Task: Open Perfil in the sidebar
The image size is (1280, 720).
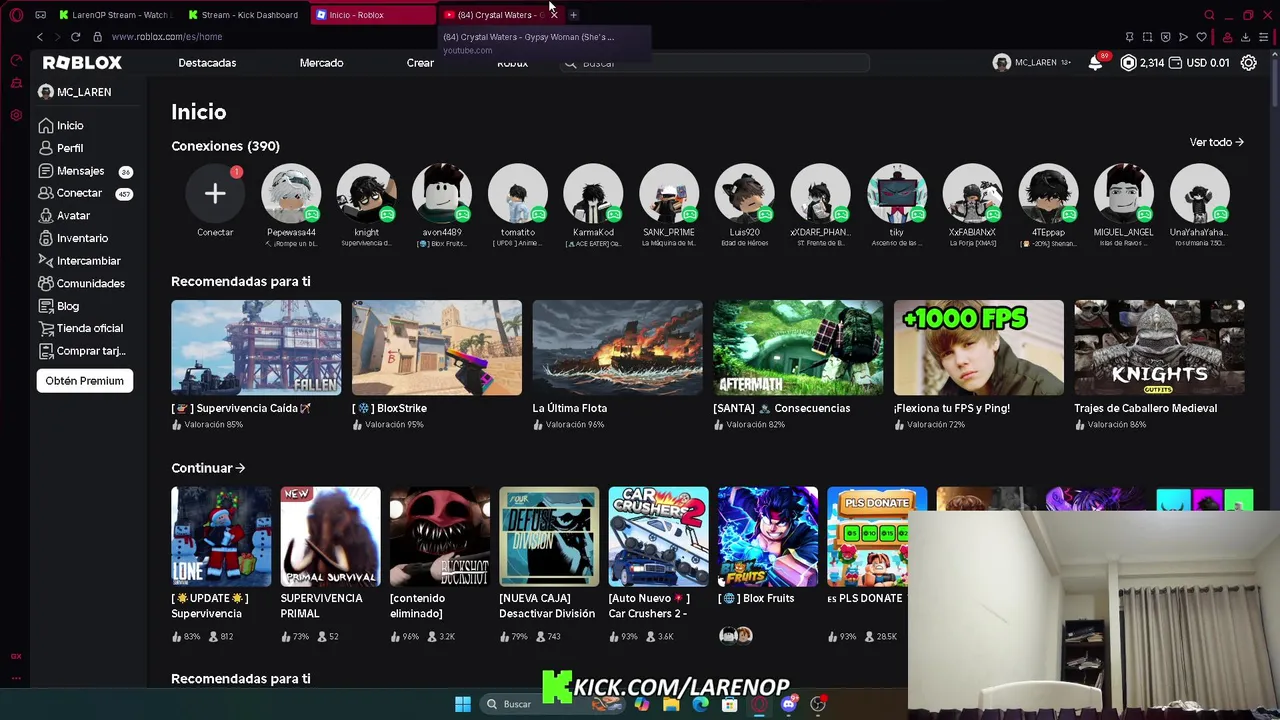Action: [x=61, y=148]
